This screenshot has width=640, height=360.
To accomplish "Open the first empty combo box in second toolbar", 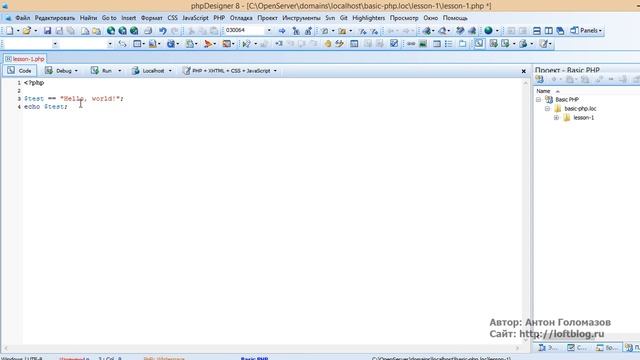I will (x=55, y=44).
